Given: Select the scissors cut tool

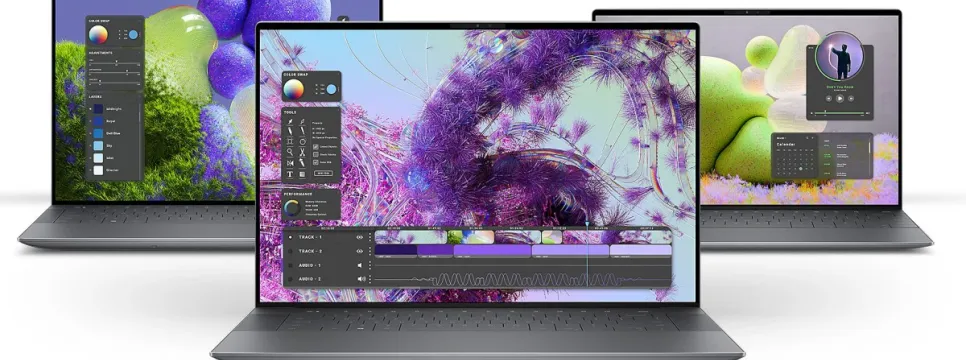Looking at the screenshot, I should [302, 152].
